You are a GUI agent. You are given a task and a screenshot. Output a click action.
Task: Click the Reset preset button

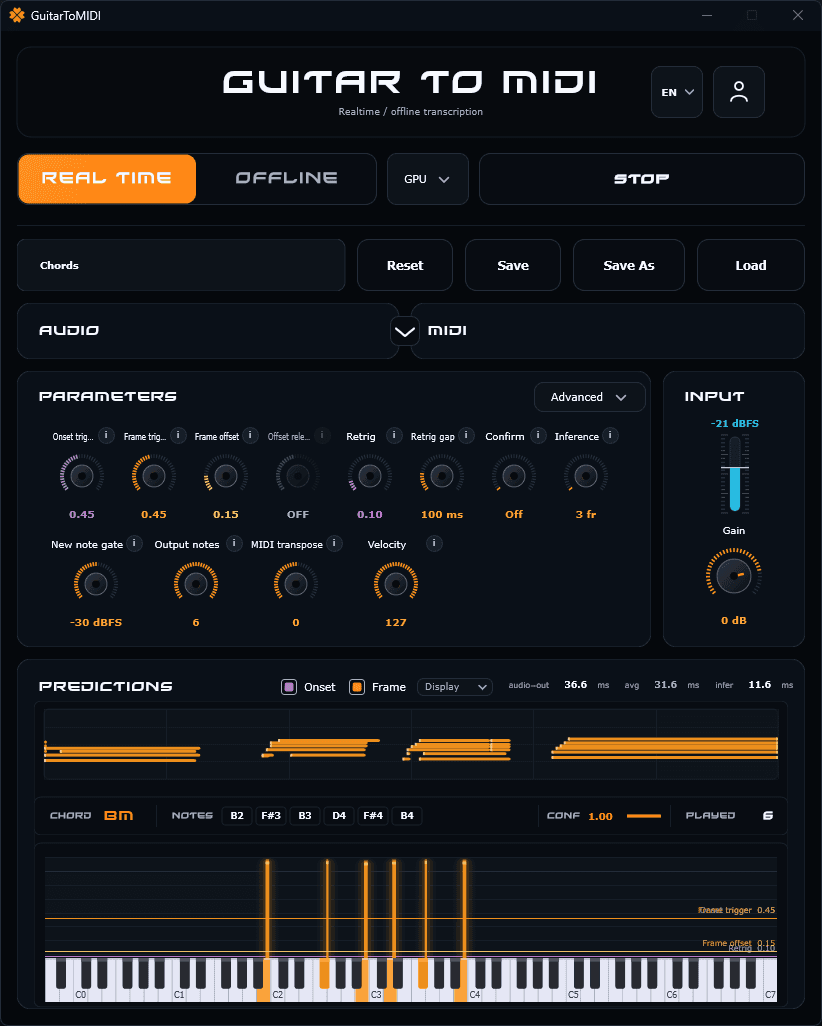[404, 265]
